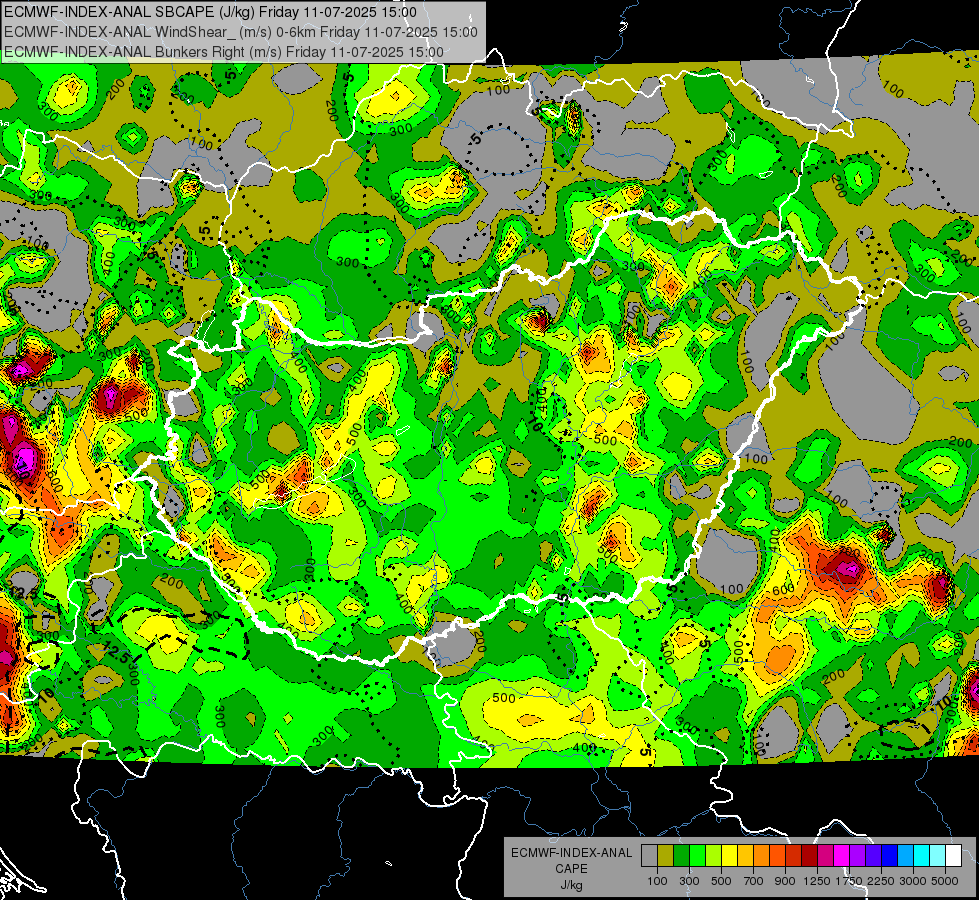This screenshot has width=979, height=900.
Task: Click the 900 tick label in the legend
Action: tap(785, 881)
